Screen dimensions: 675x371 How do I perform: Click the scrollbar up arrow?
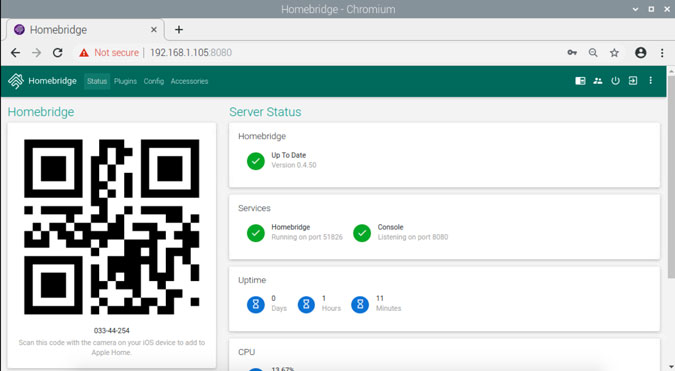(x=671, y=70)
